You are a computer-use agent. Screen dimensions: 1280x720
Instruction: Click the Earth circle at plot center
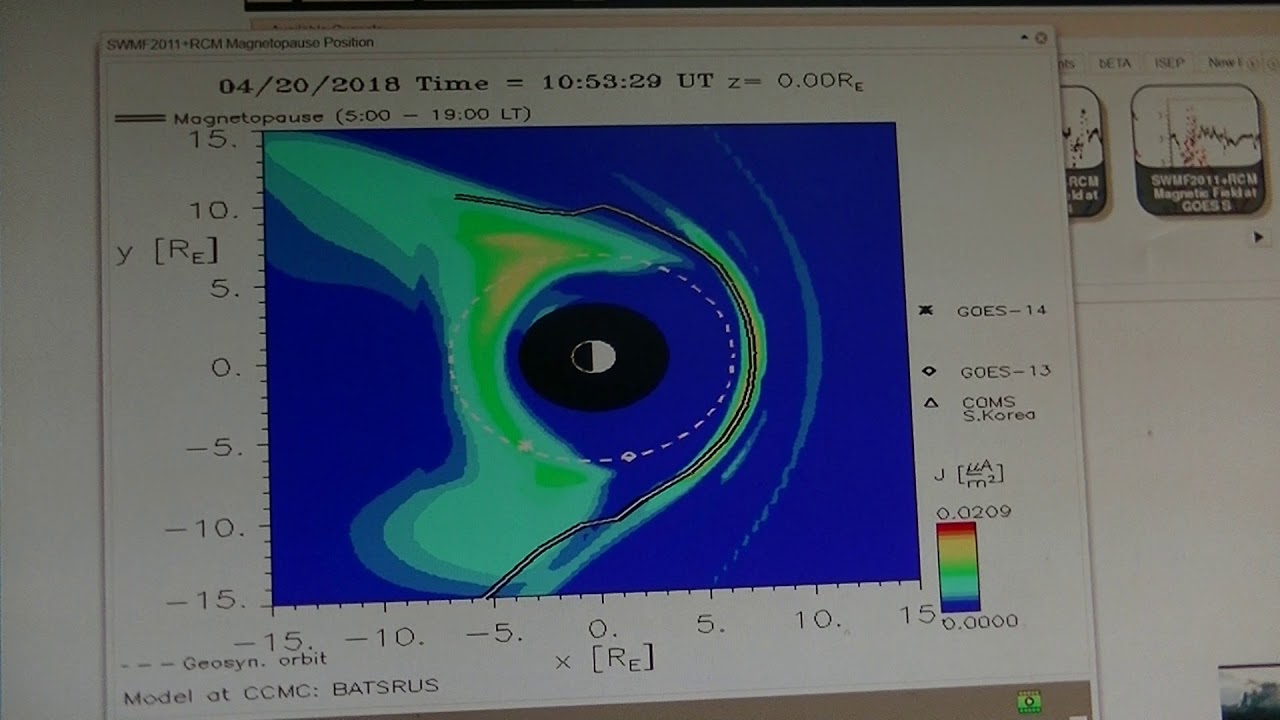[593, 357]
